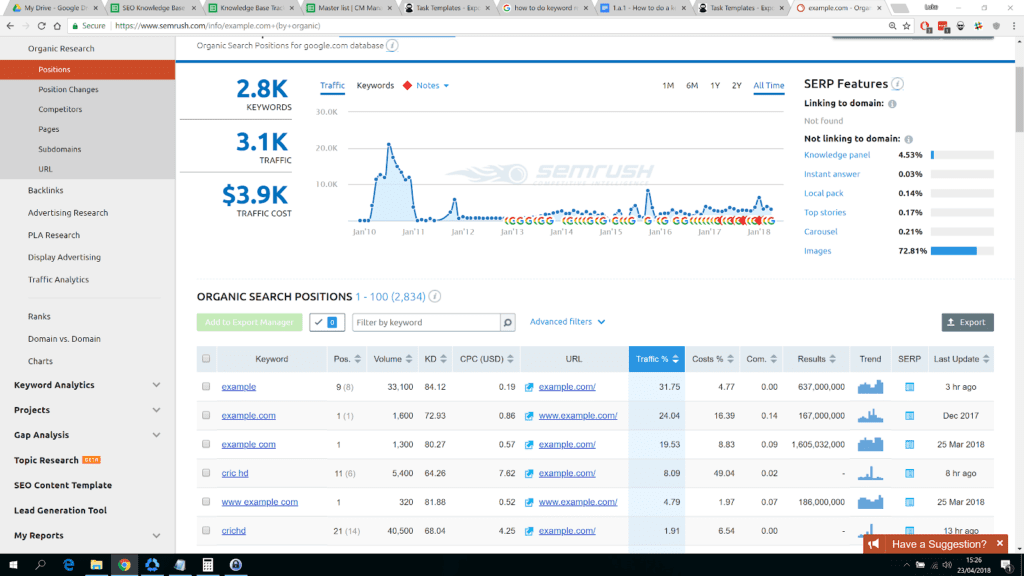
Task: Open external link icon beside example.com/ in first row
Action: (529, 387)
